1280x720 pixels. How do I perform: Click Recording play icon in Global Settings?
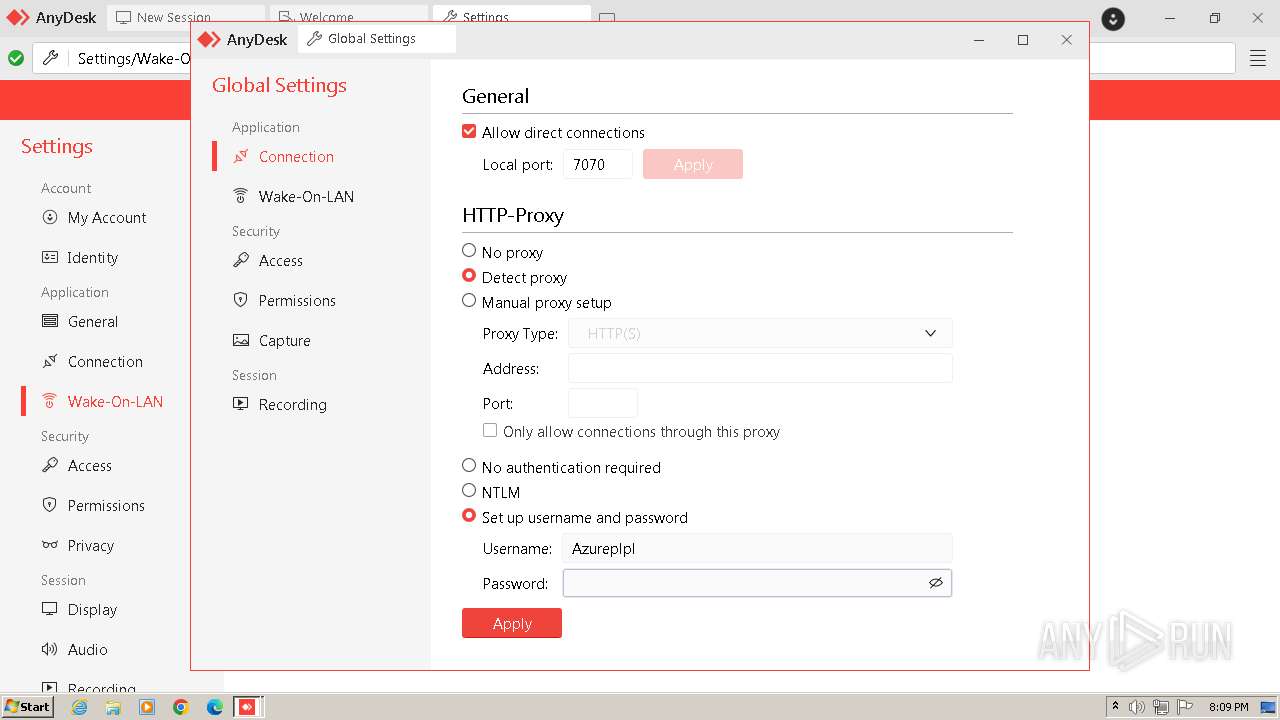(241, 404)
